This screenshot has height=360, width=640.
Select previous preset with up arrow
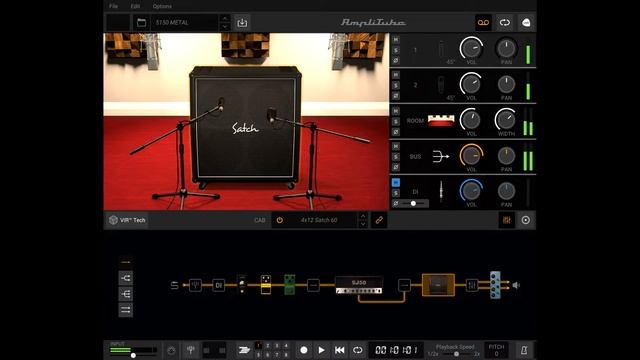[x=225, y=18]
